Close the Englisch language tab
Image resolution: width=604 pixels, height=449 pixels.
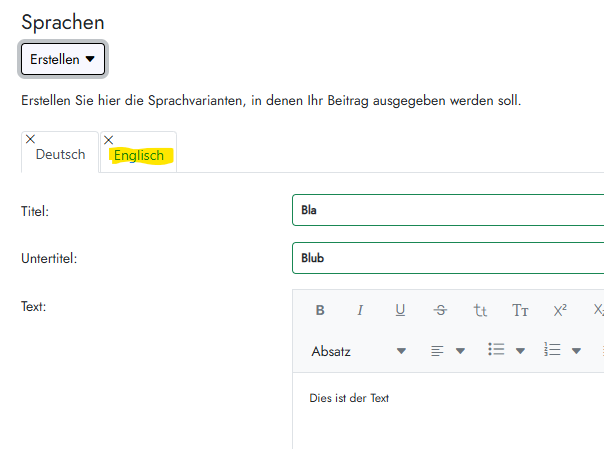tap(109, 139)
